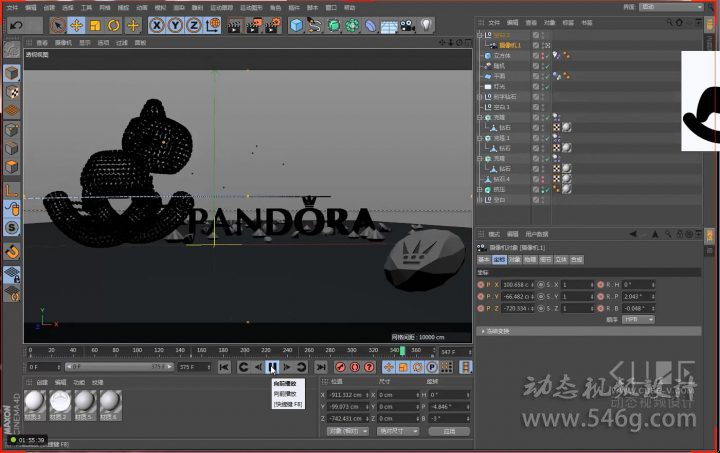The image size is (720, 453).
Task: Switch to the Object tab in attributes
Action: pos(515,260)
